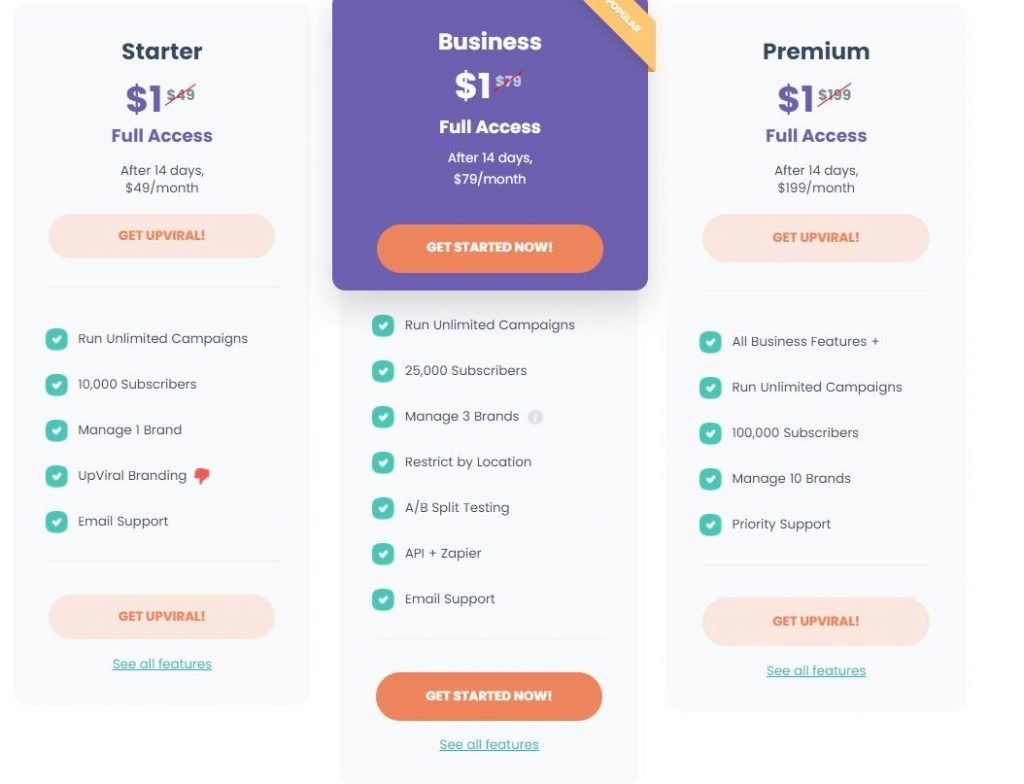The width and height of the screenshot is (1024, 784).
Task: Click the bottom Get UpViral button under Premium features
Action: point(816,621)
